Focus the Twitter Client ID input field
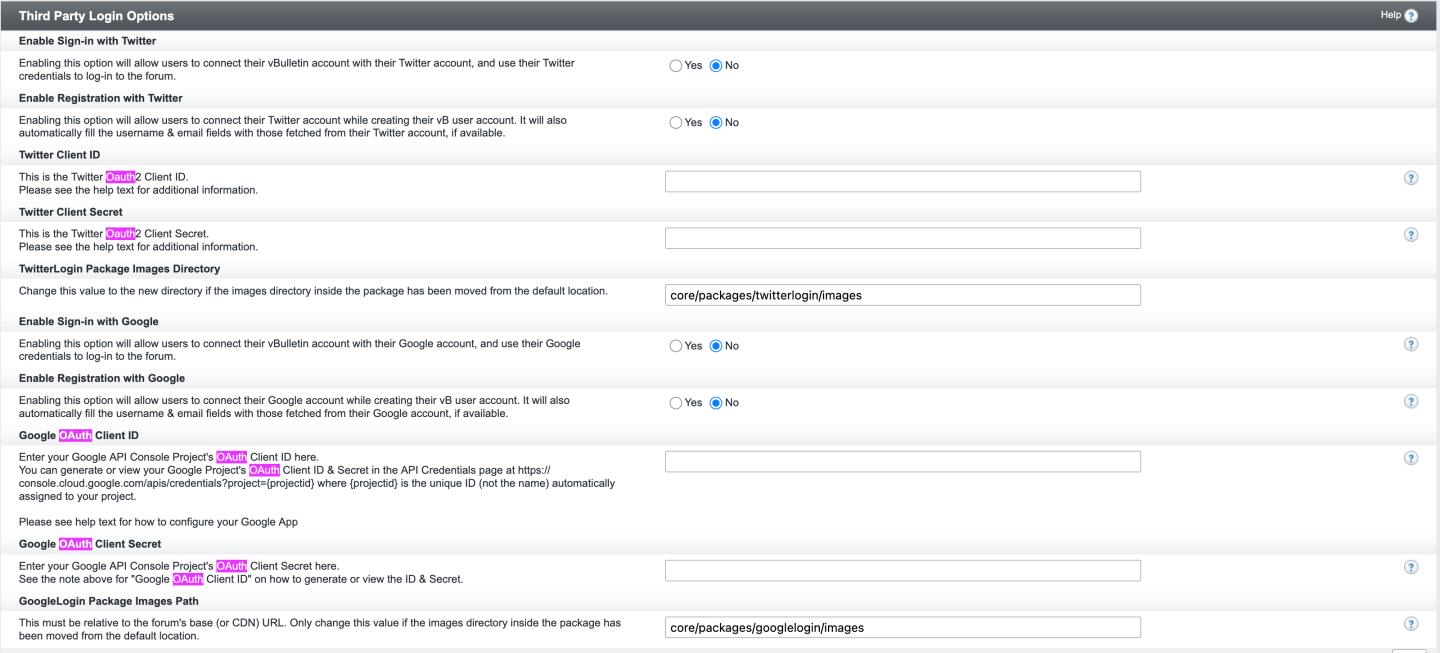The width and height of the screenshot is (1440, 653). tap(903, 181)
